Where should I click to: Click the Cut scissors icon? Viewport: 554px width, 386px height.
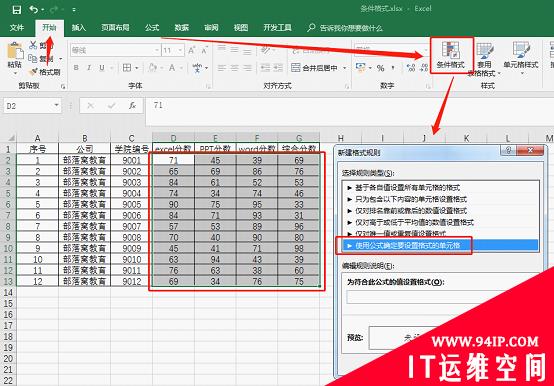33,45
